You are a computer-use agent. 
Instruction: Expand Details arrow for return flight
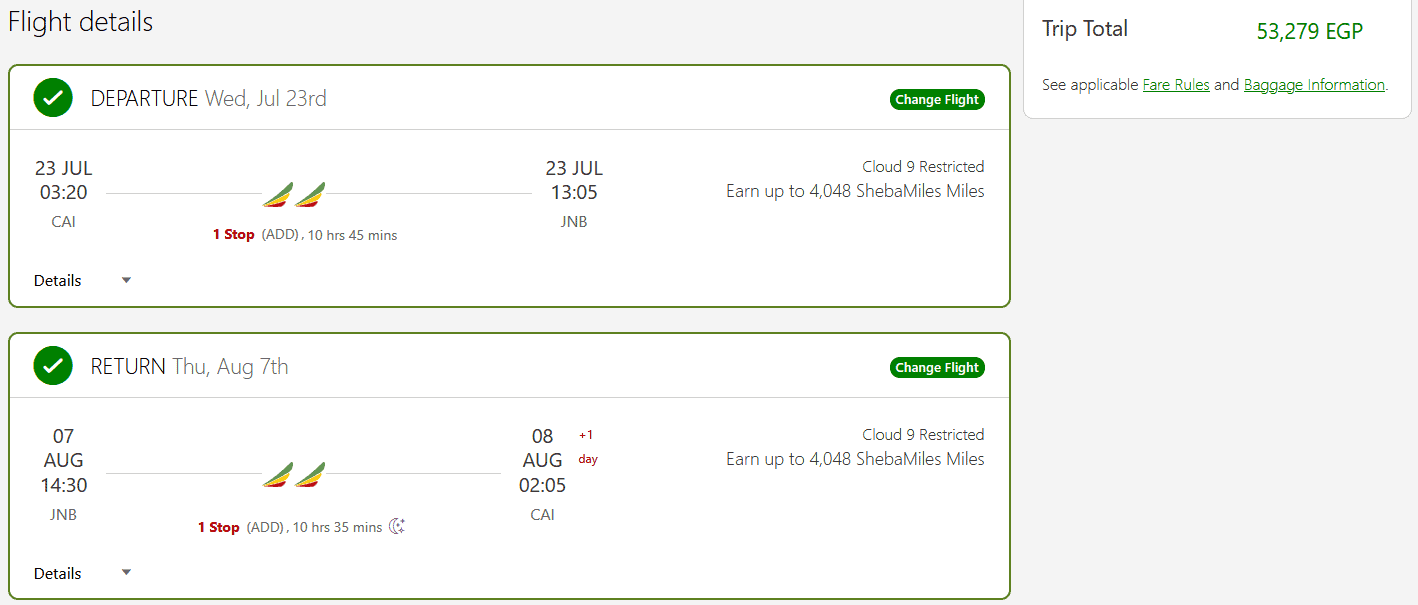click(x=126, y=573)
